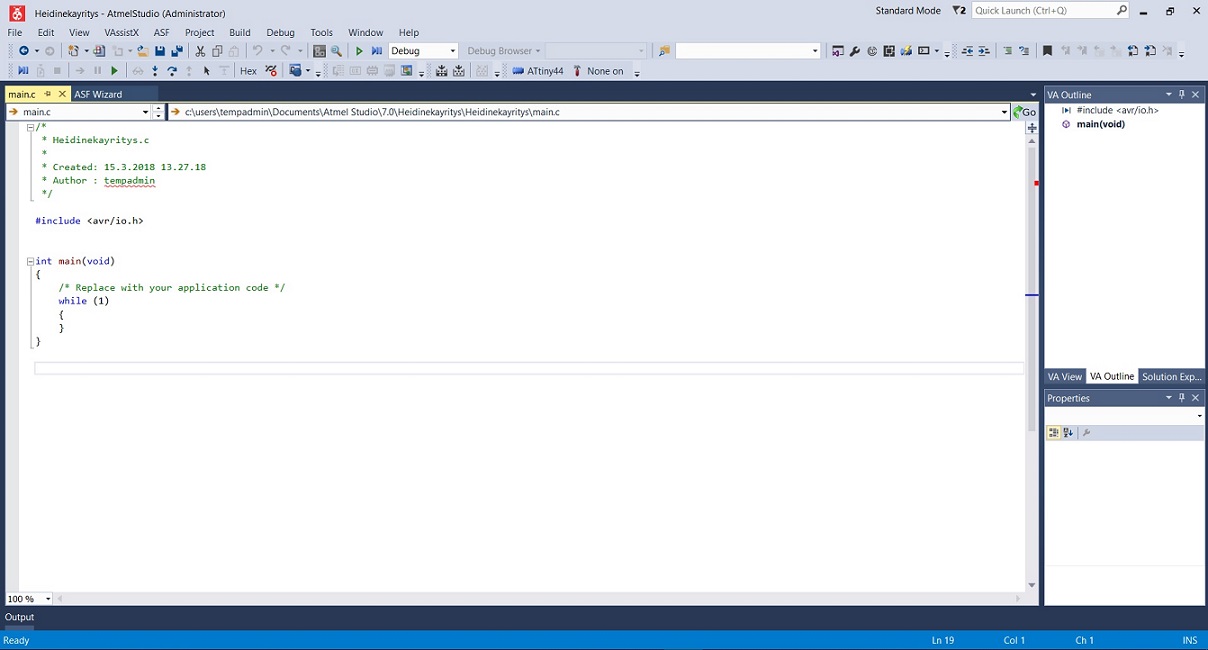Save all files with Save All icon
1208x650 pixels.
[177, 51]
